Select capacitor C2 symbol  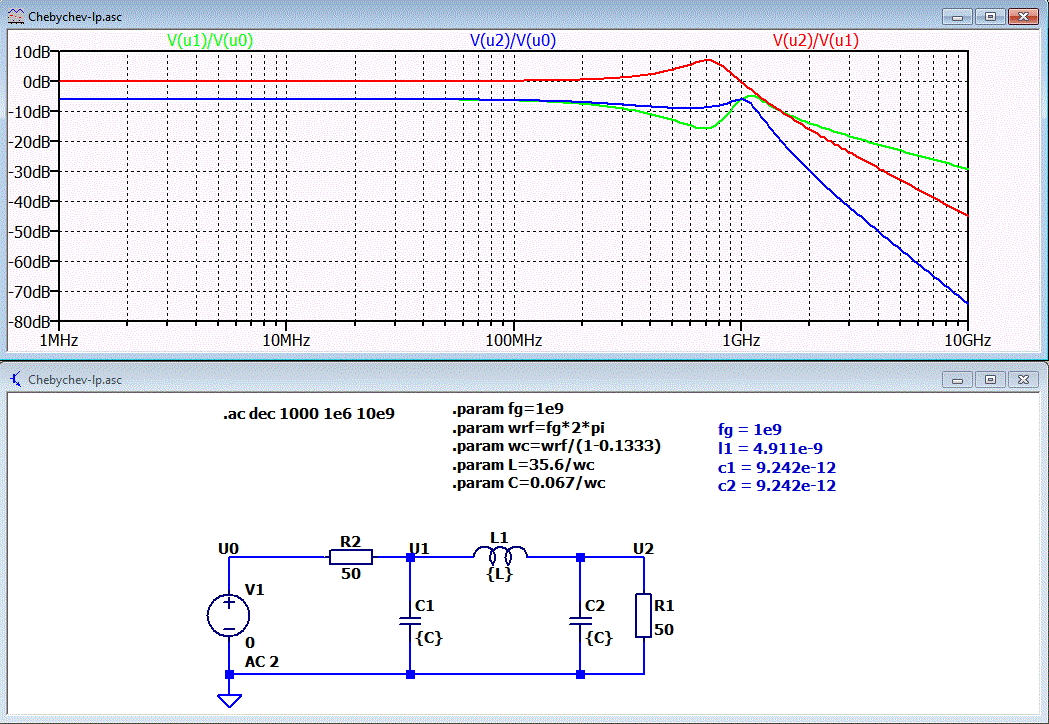coord(580,621)
